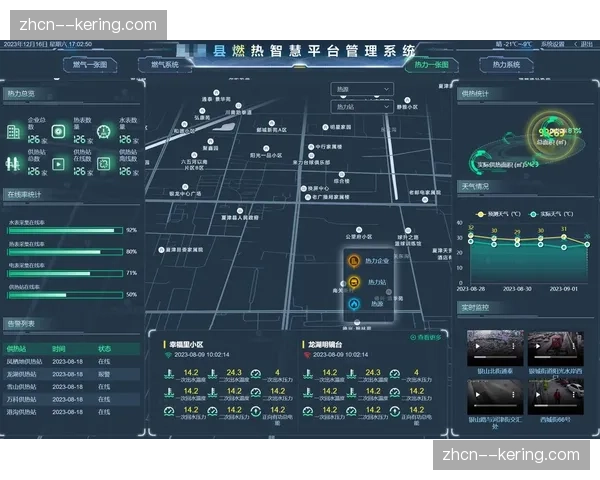Open the 热源 dropdown on the map
600x480 pixels.
pos(362,89)
